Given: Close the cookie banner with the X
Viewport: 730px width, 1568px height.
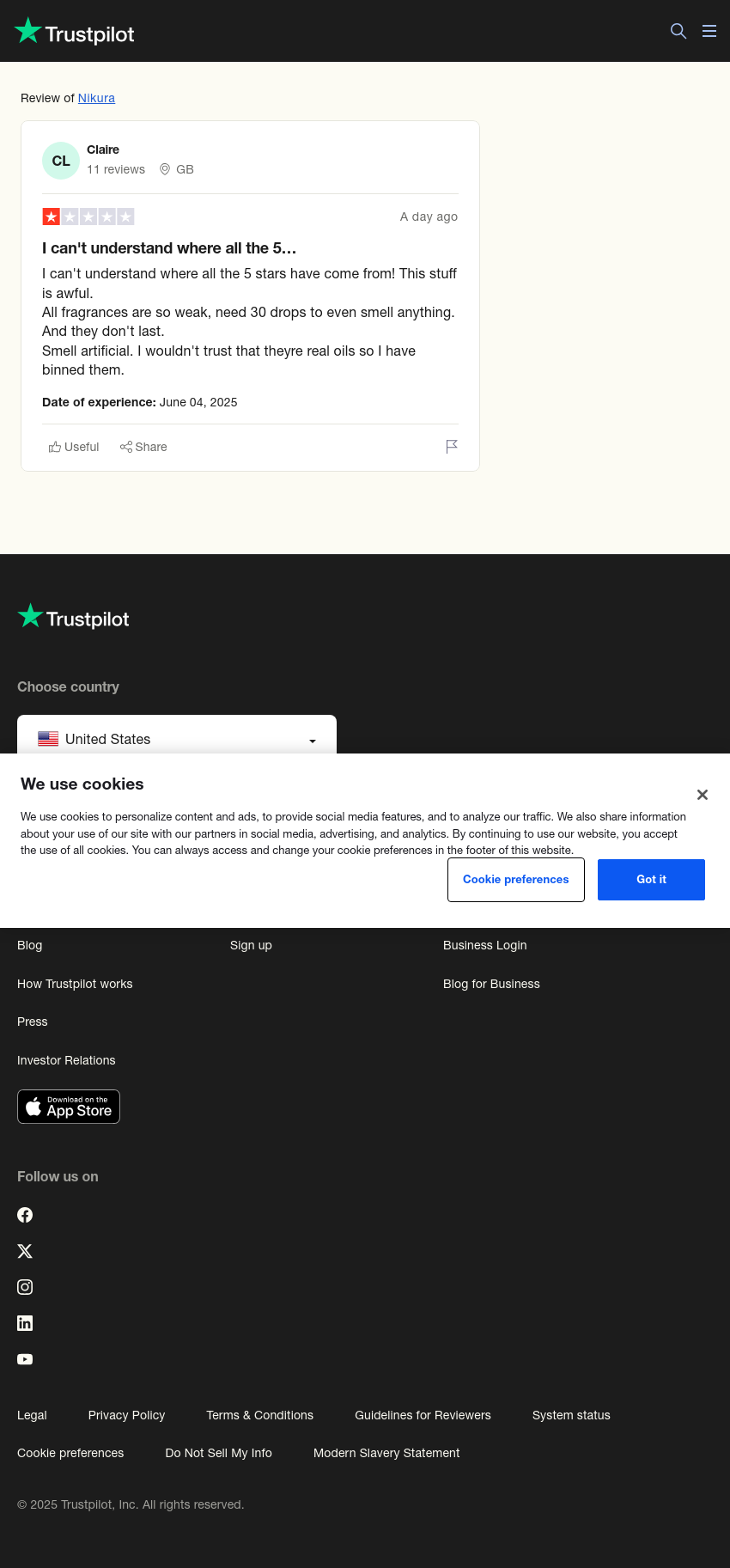Looking at the screenshot, I should pos(703,795).
